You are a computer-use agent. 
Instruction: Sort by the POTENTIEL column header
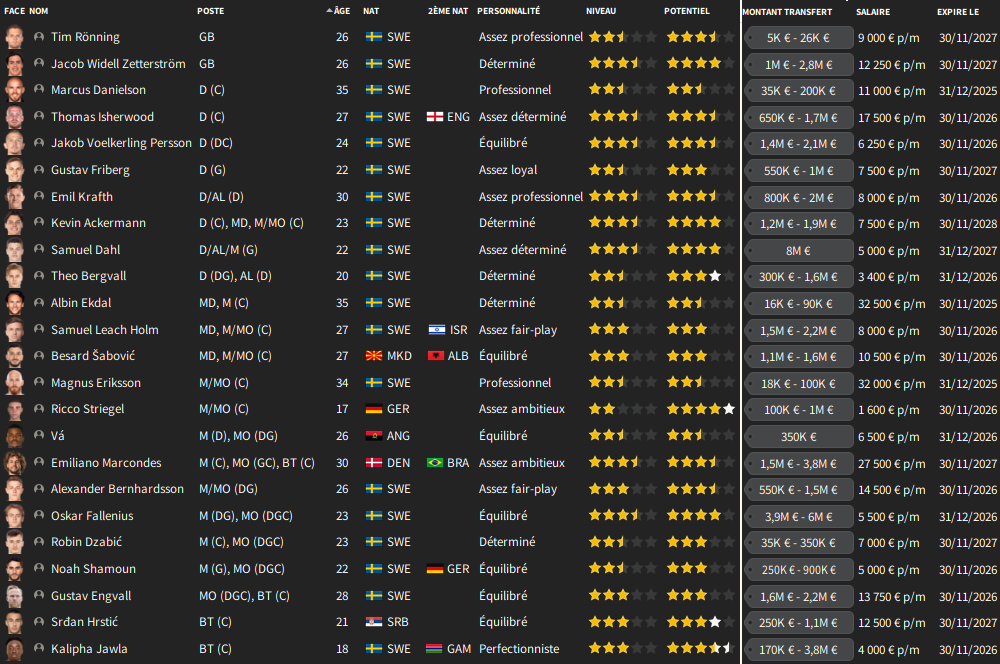pos(687,11)
